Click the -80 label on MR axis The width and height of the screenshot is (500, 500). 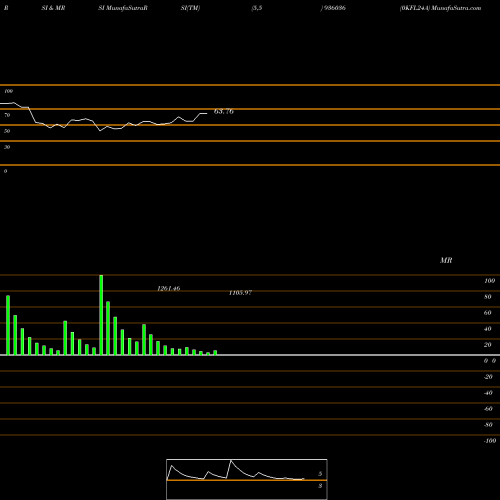(488, 425)
